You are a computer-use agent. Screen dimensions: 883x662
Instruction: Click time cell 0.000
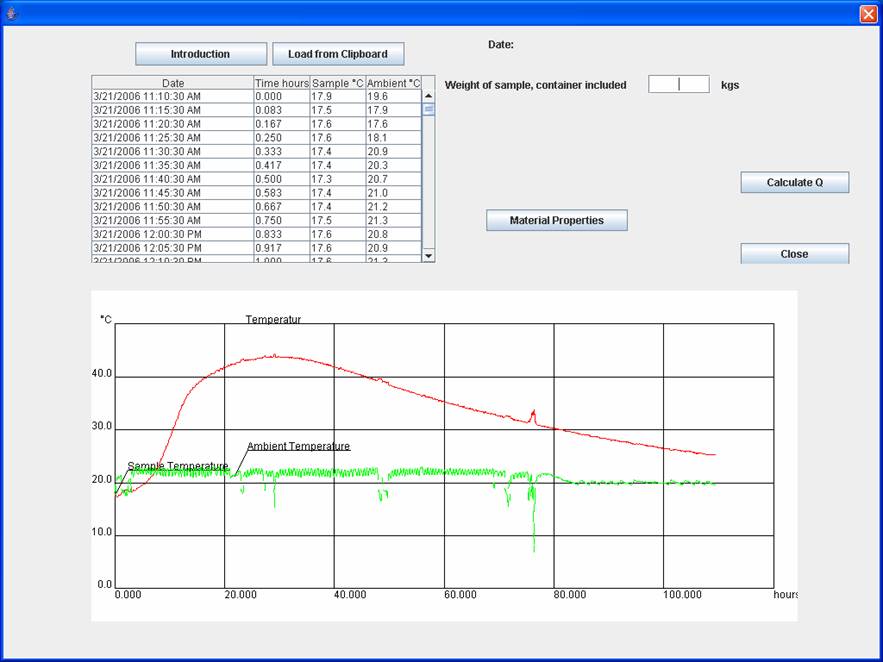[282, 96]
